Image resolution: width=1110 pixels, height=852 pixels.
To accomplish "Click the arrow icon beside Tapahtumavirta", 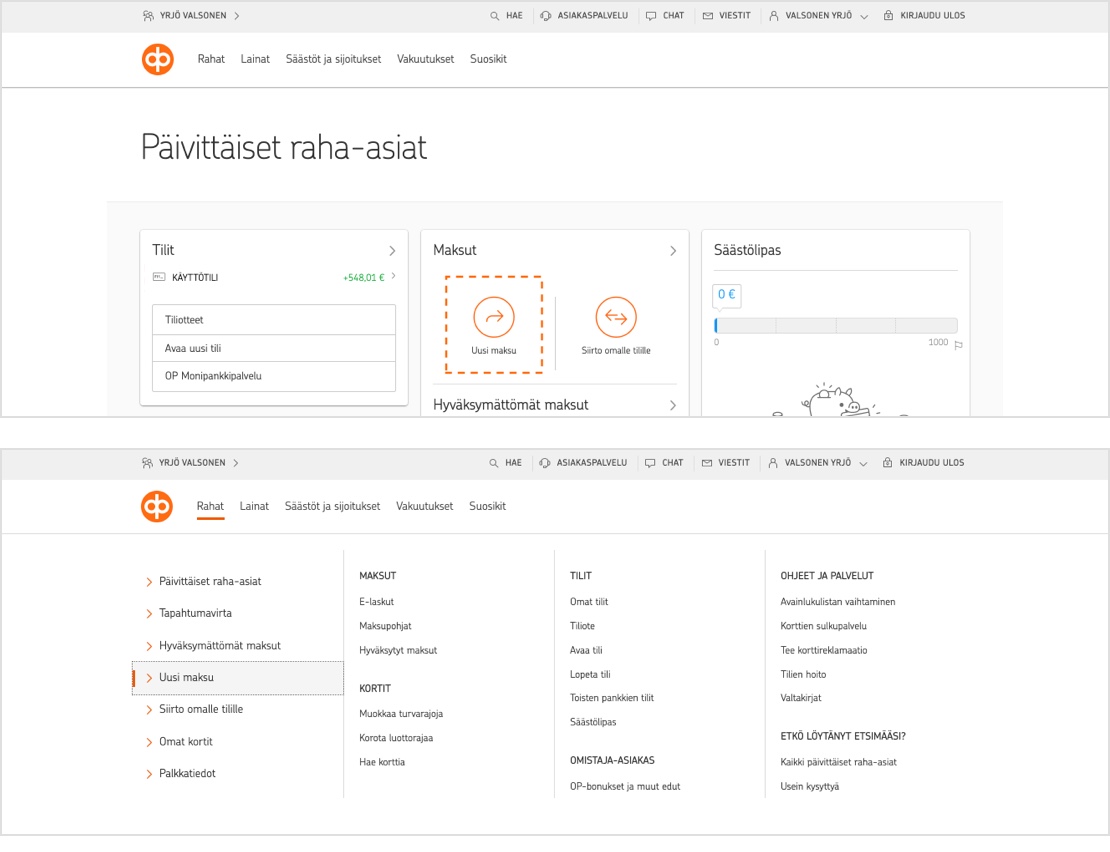I will point(149,613).
